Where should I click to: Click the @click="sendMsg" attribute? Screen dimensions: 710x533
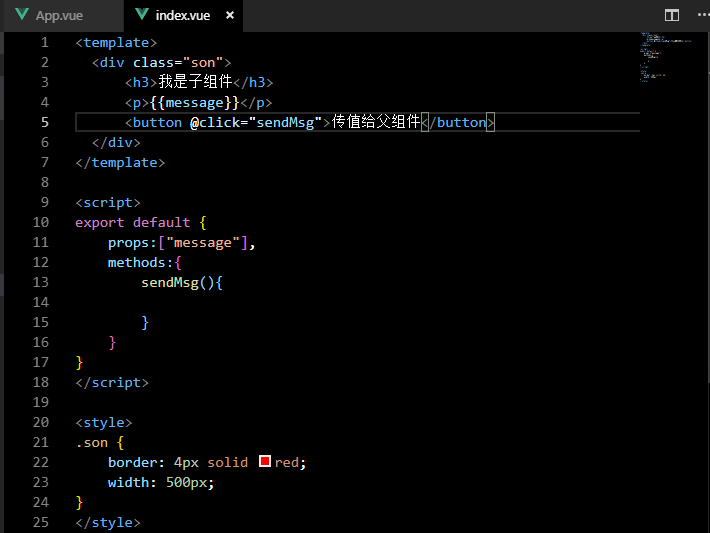coord(256,123)
